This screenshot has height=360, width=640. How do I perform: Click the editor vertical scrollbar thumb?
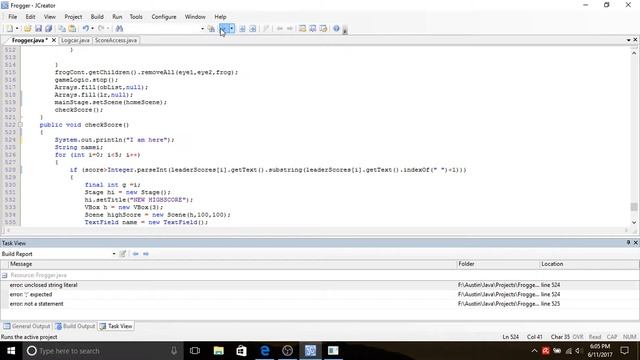pyautogui.click(x=634, y=207)
